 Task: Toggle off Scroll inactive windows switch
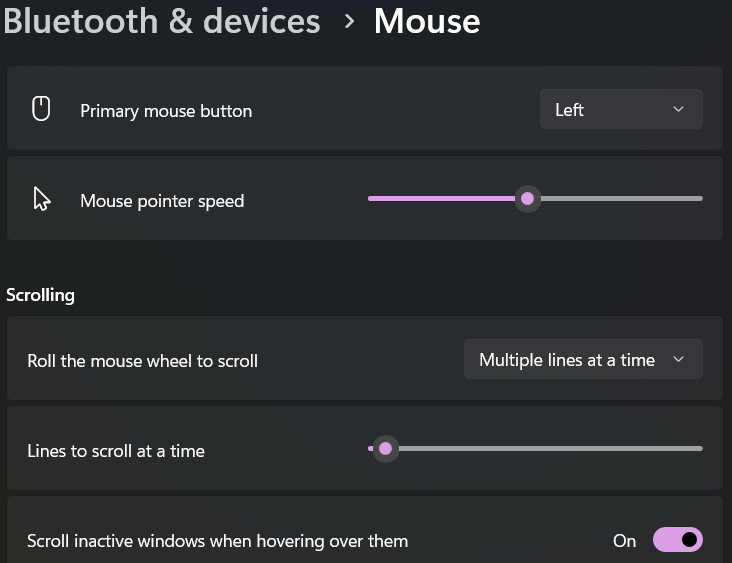tap(677, 540)
